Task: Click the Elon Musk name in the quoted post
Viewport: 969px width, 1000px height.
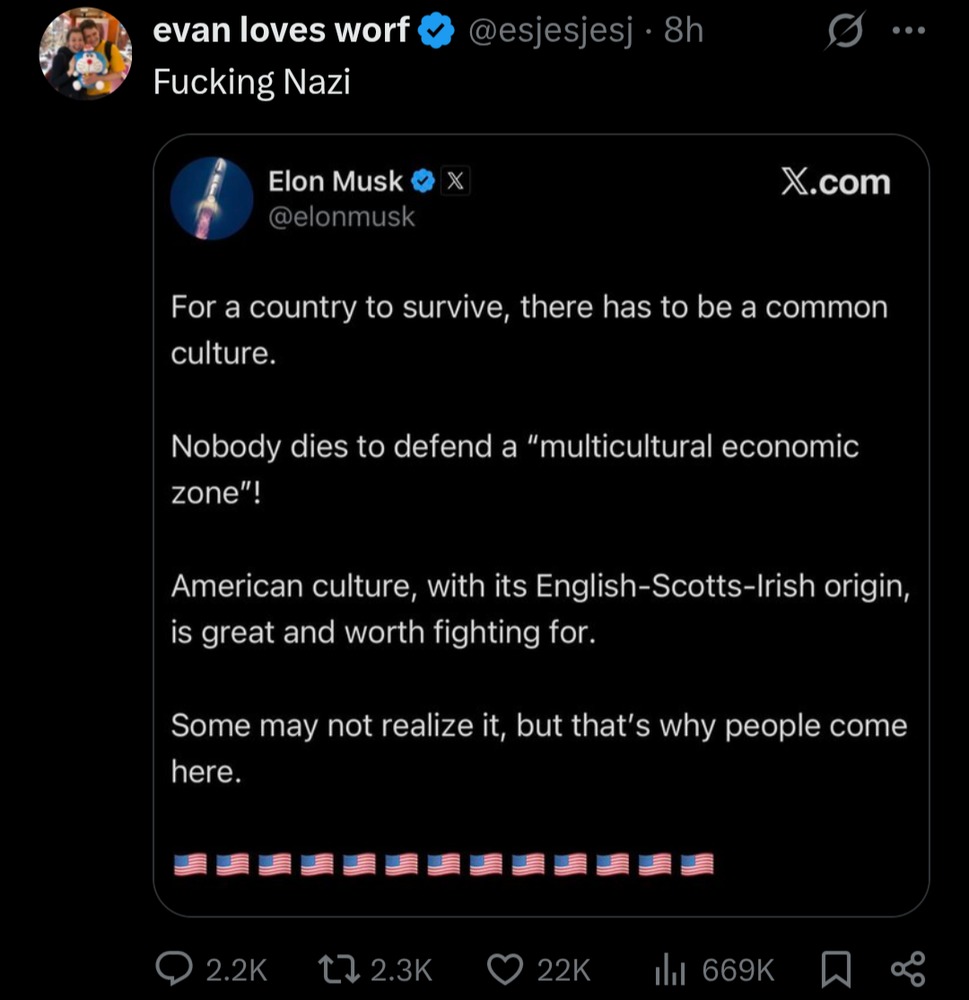Action: point(335,181)
